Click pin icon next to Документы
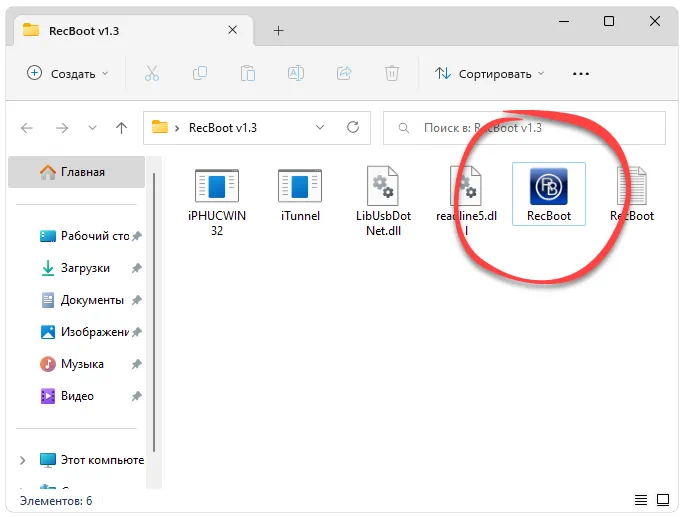This screenshot has width=687, height=517. coord(137,300)
